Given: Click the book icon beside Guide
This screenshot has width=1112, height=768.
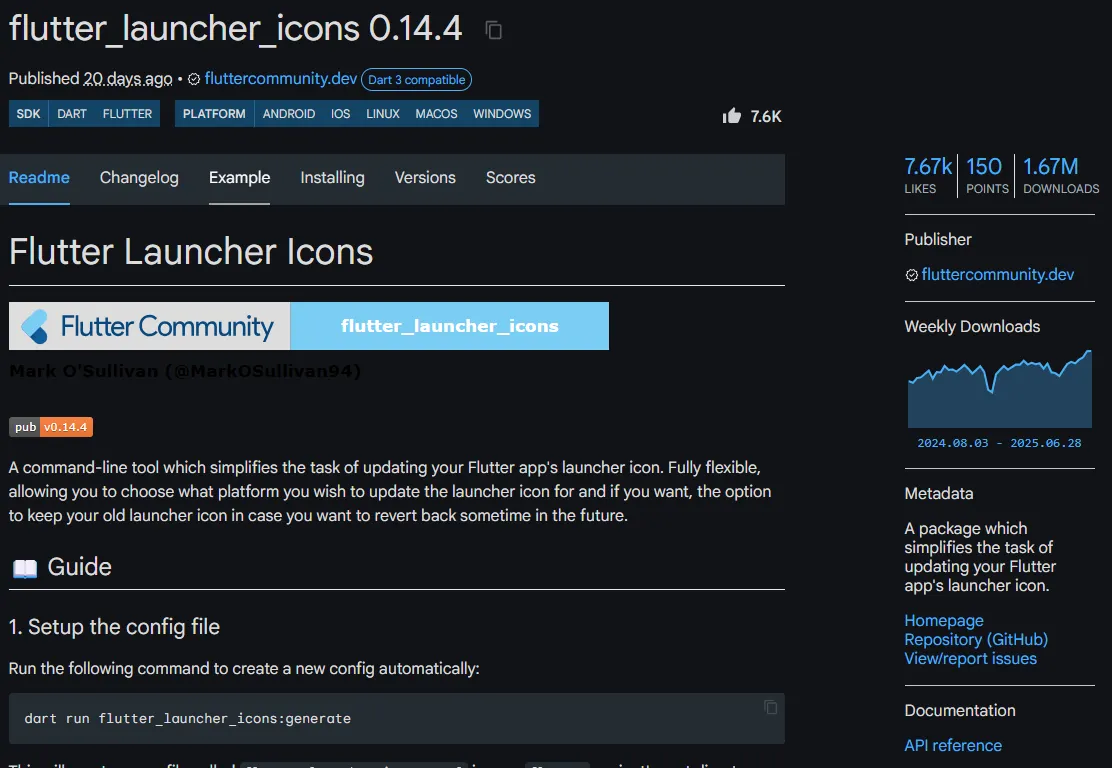Looking at the screenshot, I should tap(26, 568).
